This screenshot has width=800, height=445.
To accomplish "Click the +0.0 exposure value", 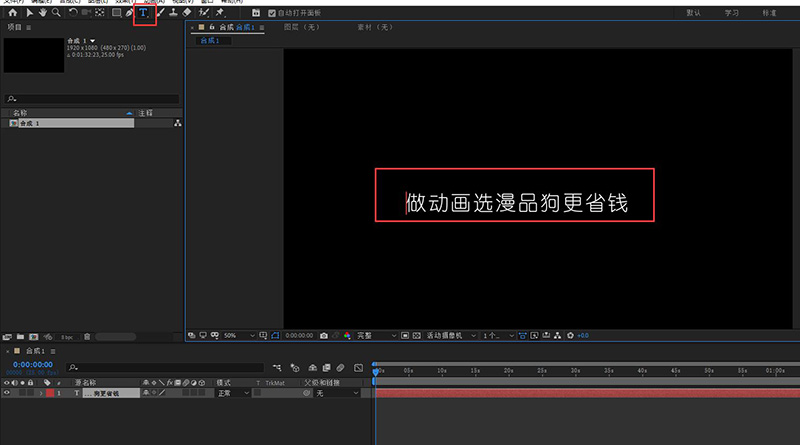I will pyautogui.click(x=583, y=335).
